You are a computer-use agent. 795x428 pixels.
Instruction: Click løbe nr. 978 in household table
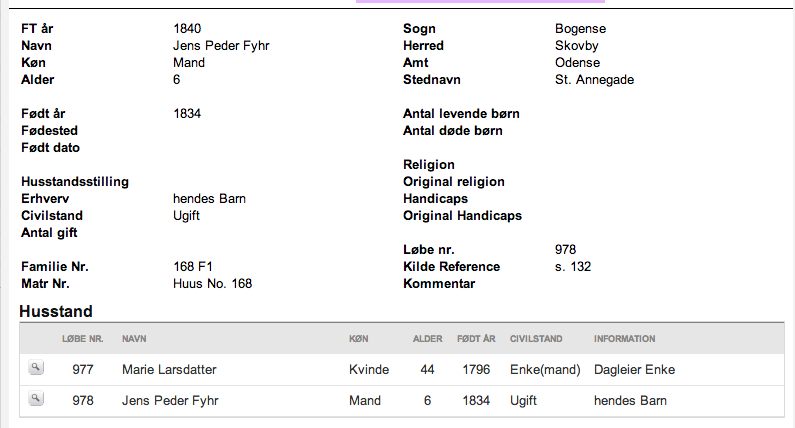click(x=83, y=401)
